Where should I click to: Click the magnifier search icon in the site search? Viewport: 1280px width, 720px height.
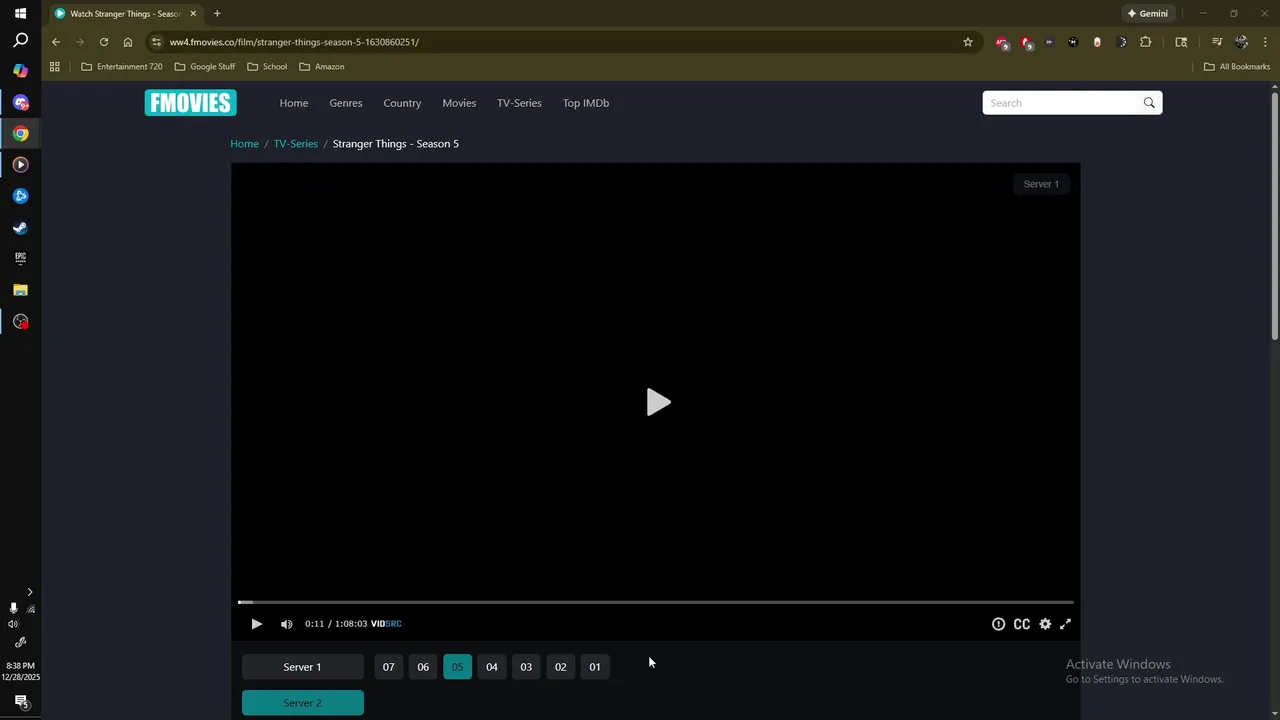1149,103
